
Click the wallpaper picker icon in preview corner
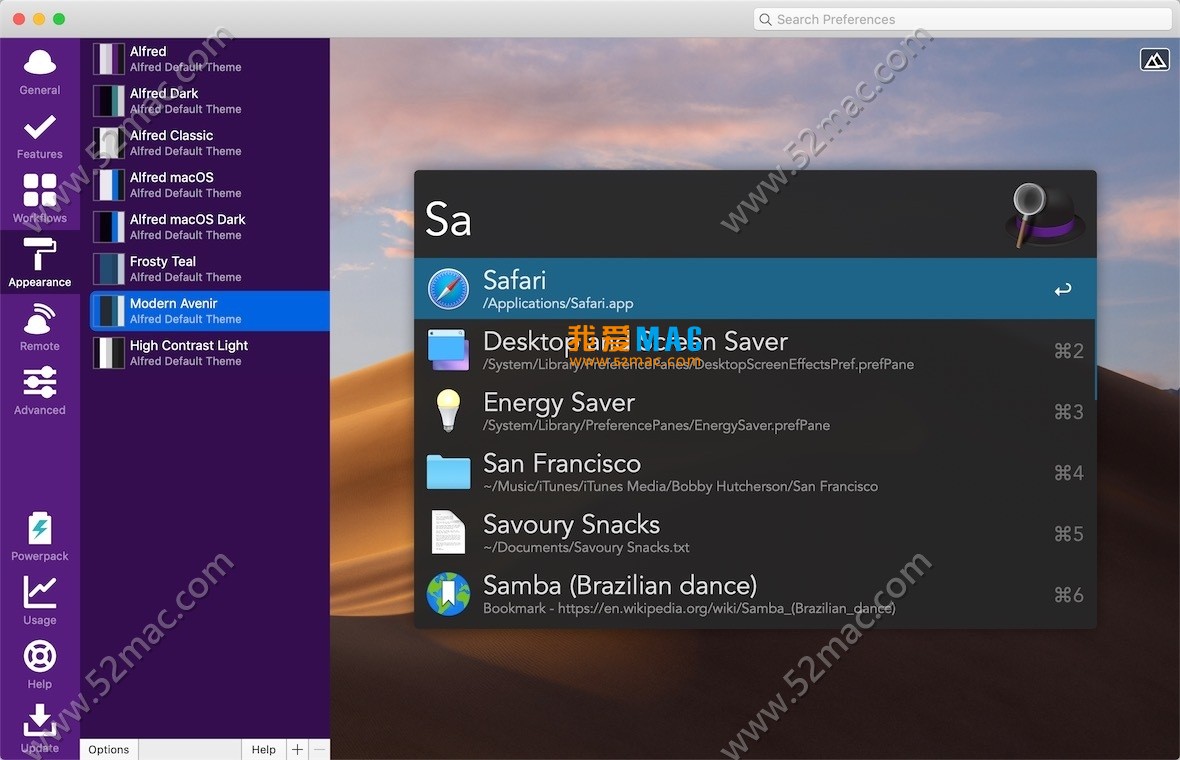pos(1154,59)
